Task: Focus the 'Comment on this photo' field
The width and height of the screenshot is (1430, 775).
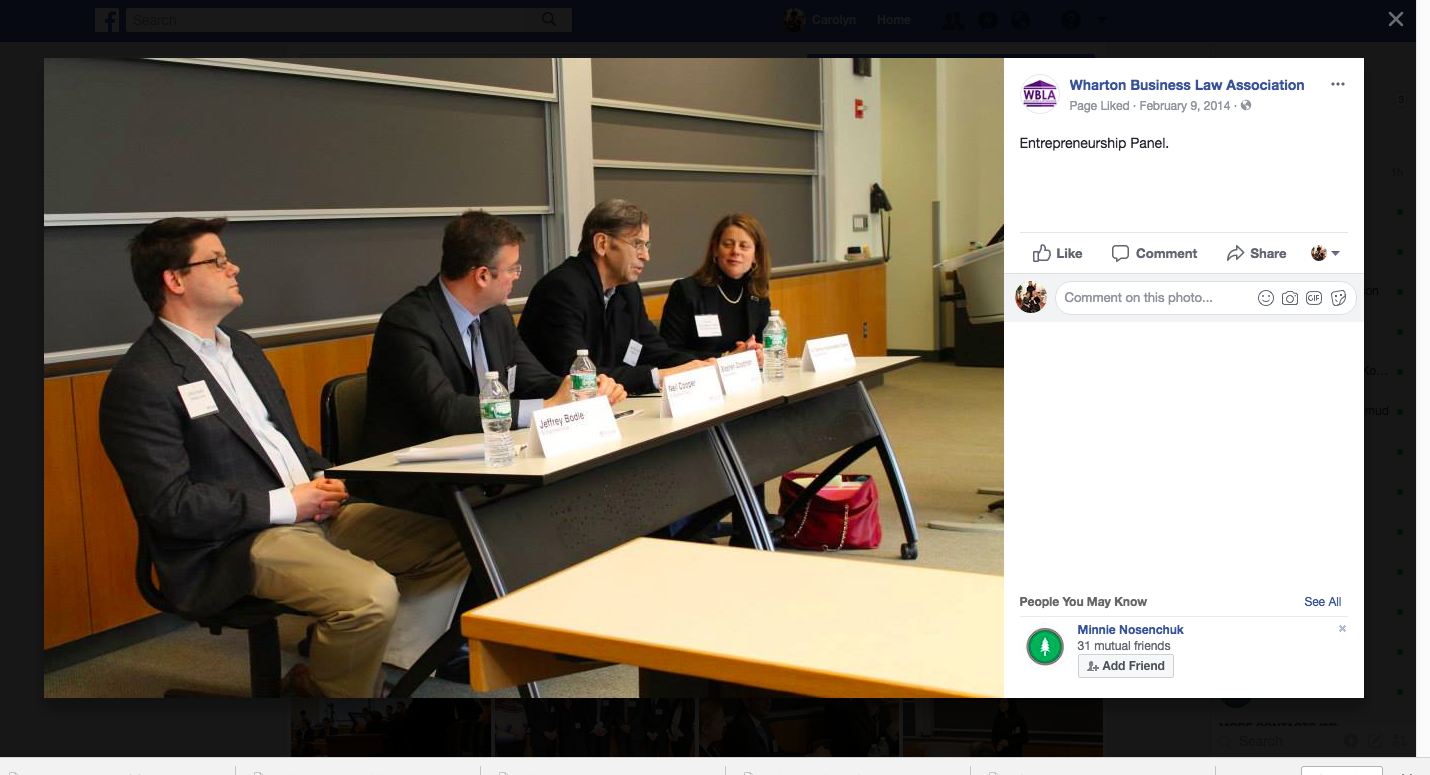Action: pos(1150,298)
